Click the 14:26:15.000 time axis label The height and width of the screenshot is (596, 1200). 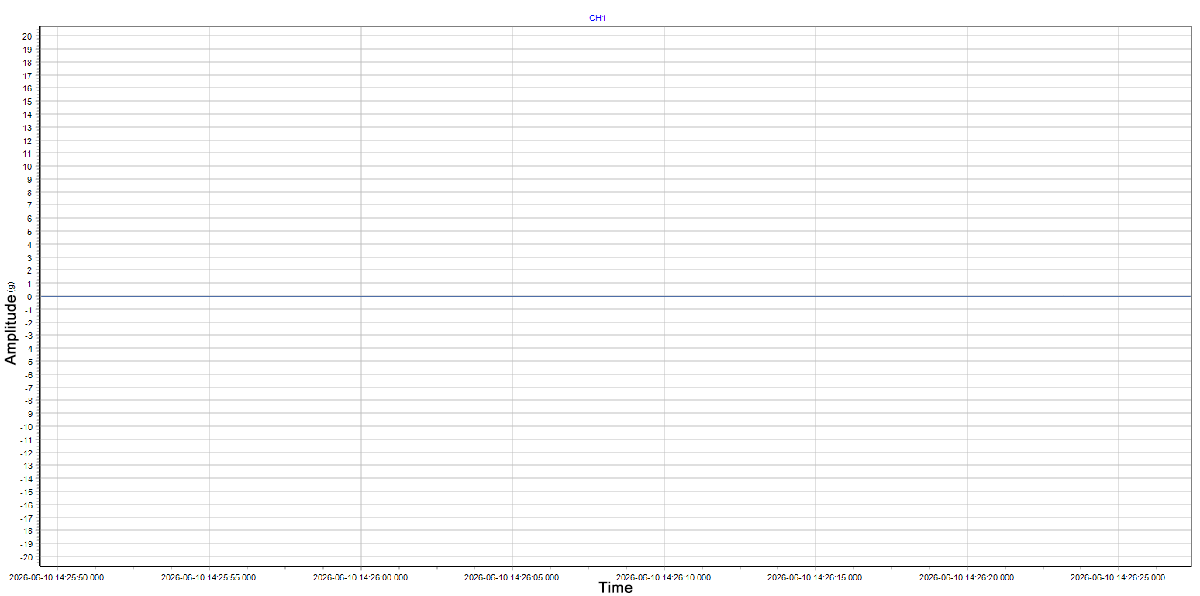pos(815,577)
